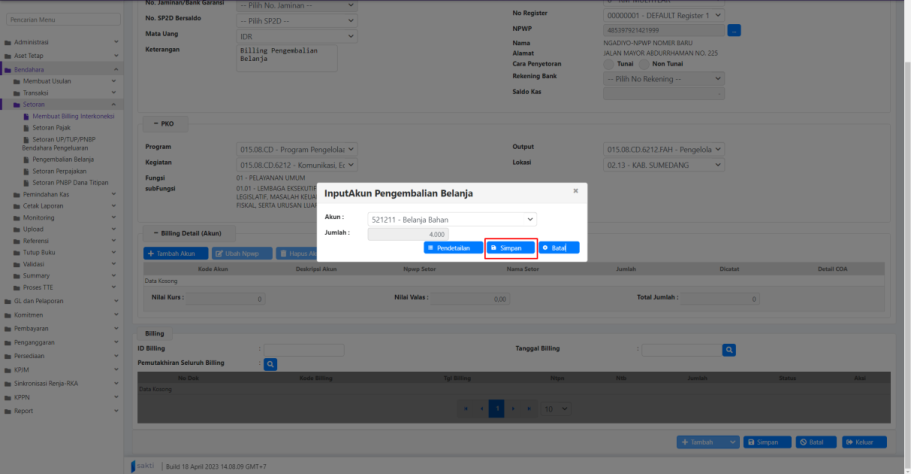Select the Tunai radio button
The height and width of the screenshot is (474, 911).
point(610,63)
